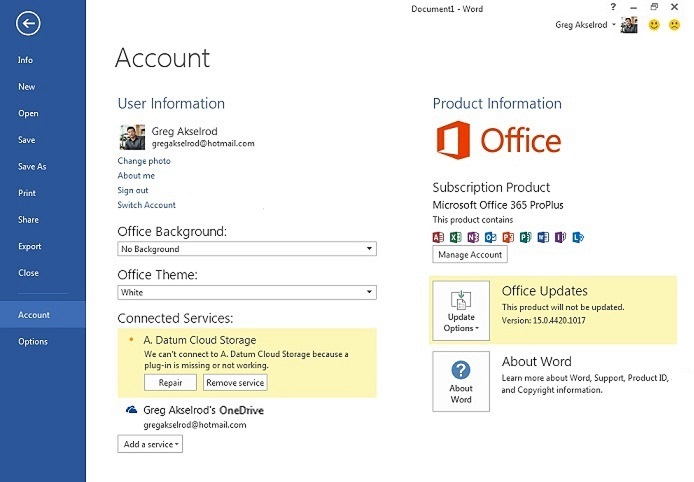Image resolution: width=694 pixels, height=482 pixels.
Task: Click the Remove service button
Action: click(x=235, y=382)
